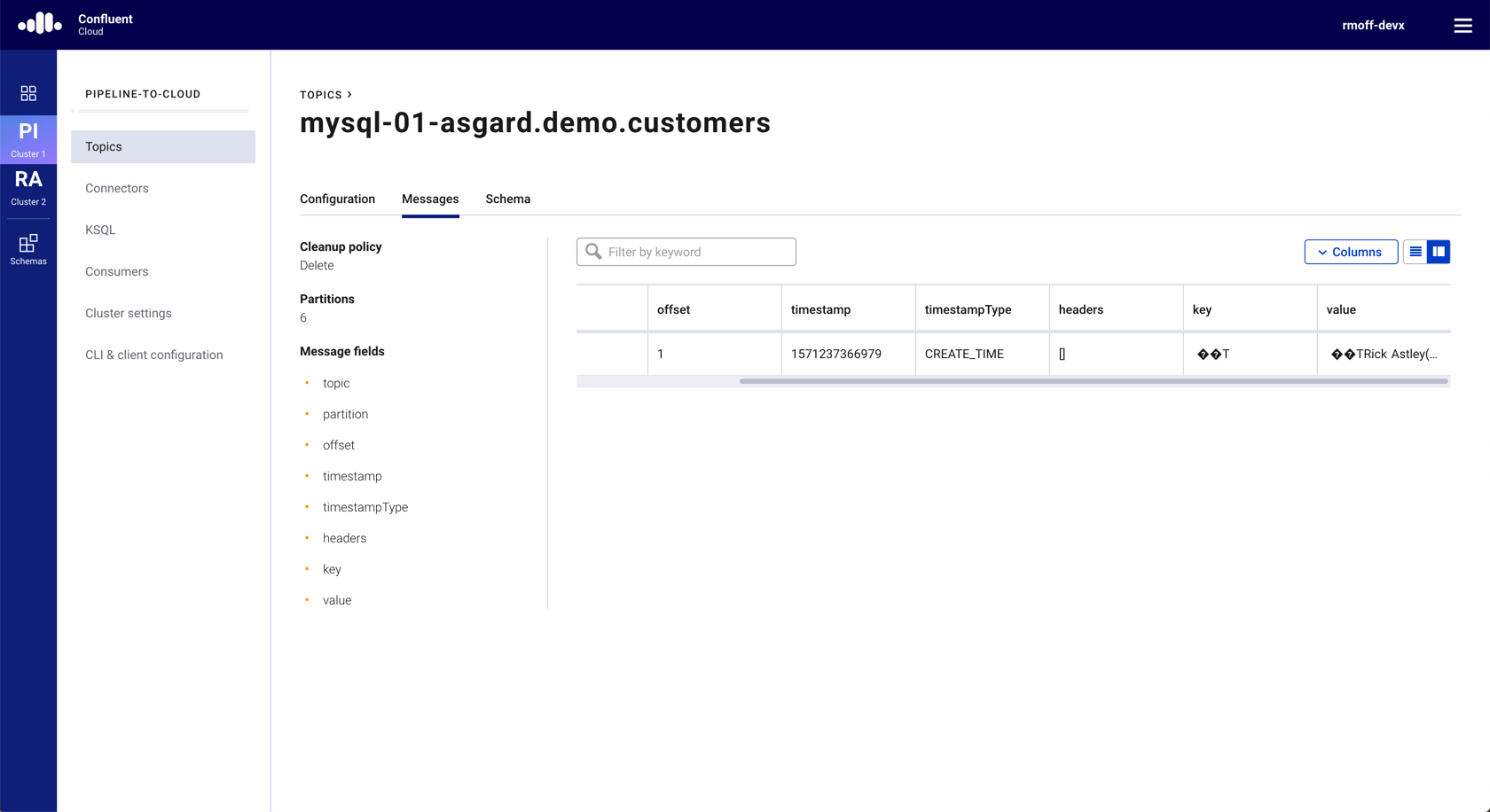
Task: Select Cluster 2 (RA) in sidebar
Action: point(28,187)
